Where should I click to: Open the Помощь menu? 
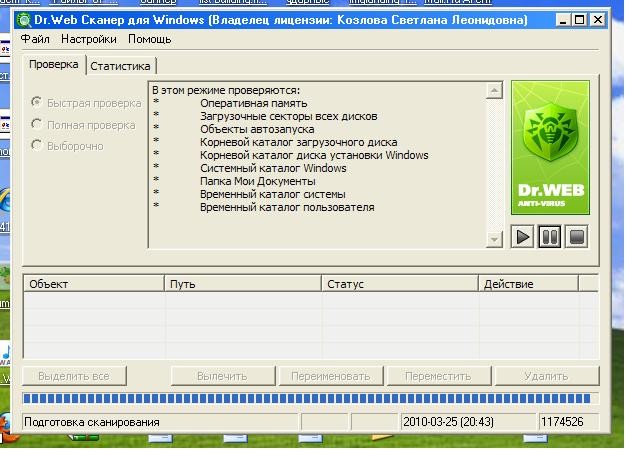[150, 39]
